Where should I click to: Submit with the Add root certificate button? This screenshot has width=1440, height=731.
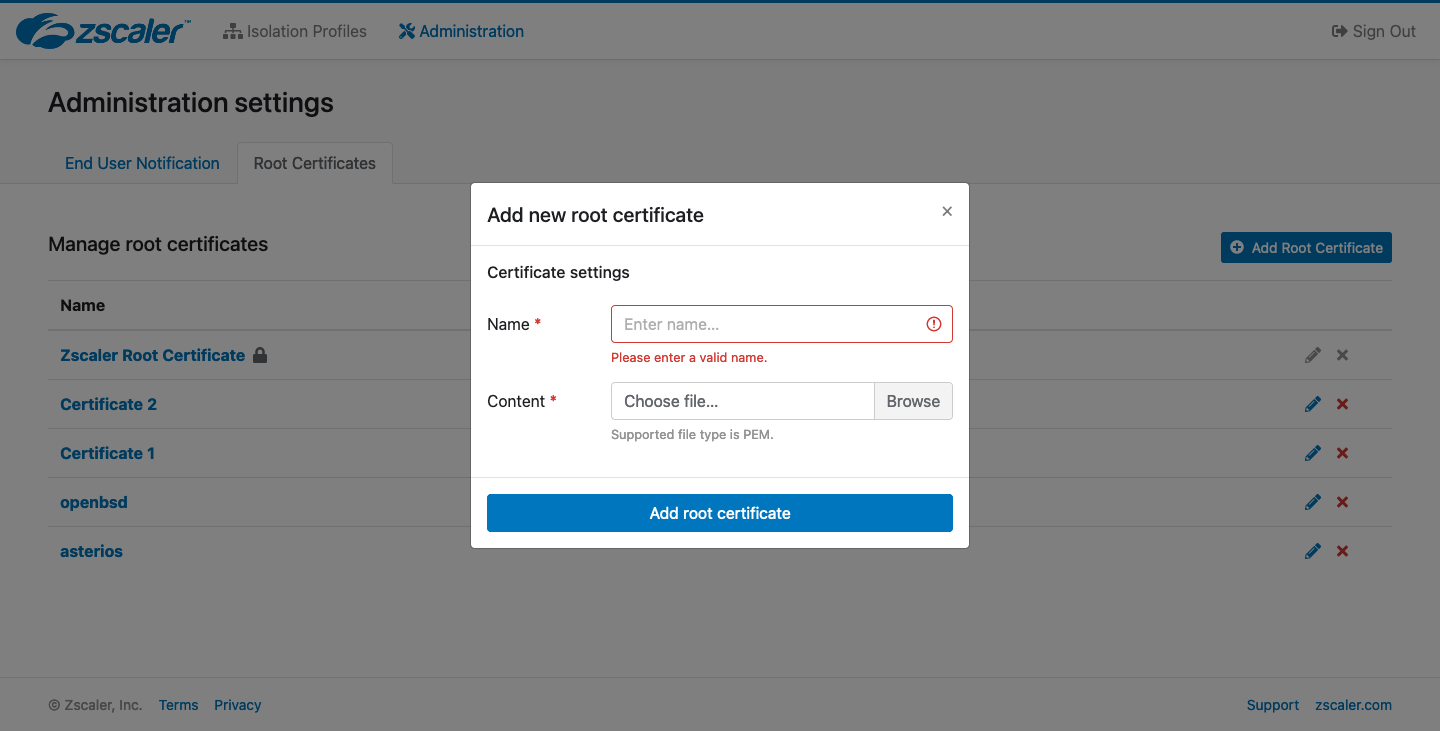pos(719,513)
